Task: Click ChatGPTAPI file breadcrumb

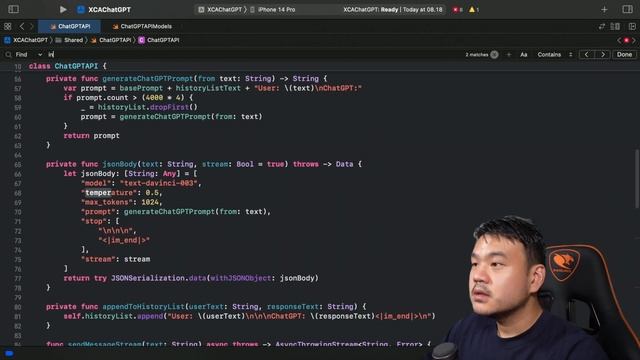Action: click(x=111, y=40)
